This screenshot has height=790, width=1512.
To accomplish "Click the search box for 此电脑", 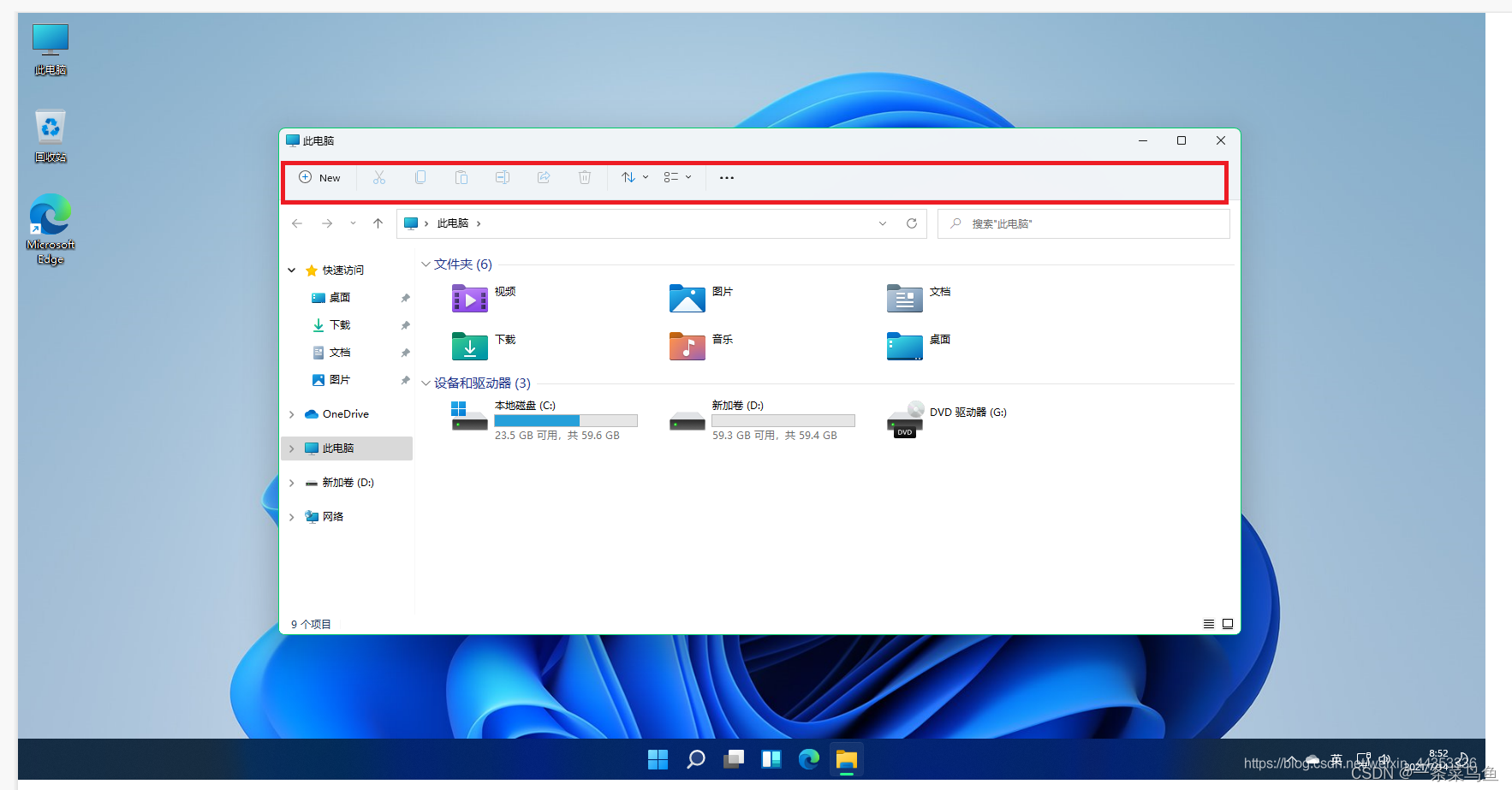I will [1084, 223].
